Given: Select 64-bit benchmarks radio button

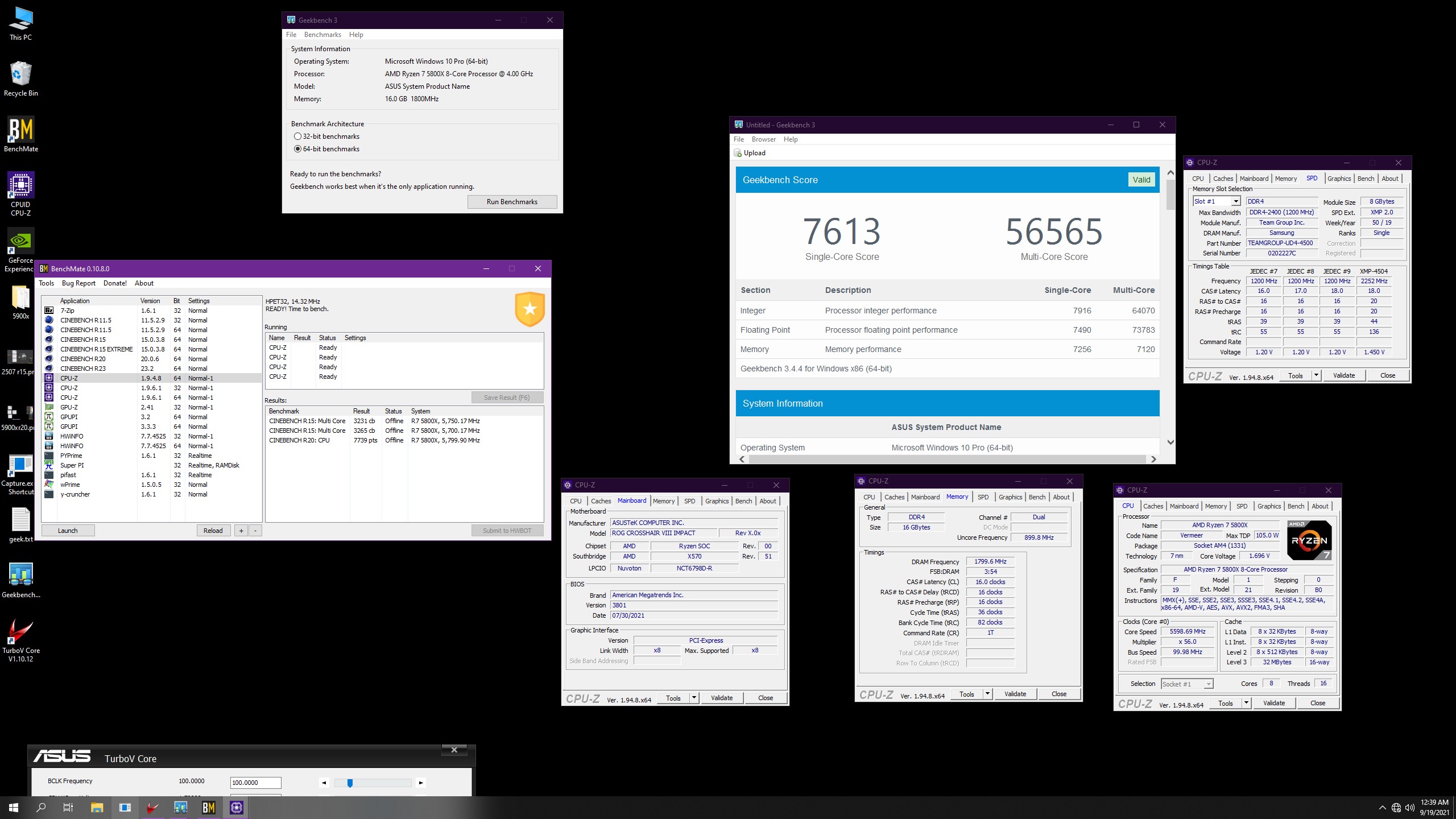Looking at the screenshot, I should (326, 149).
